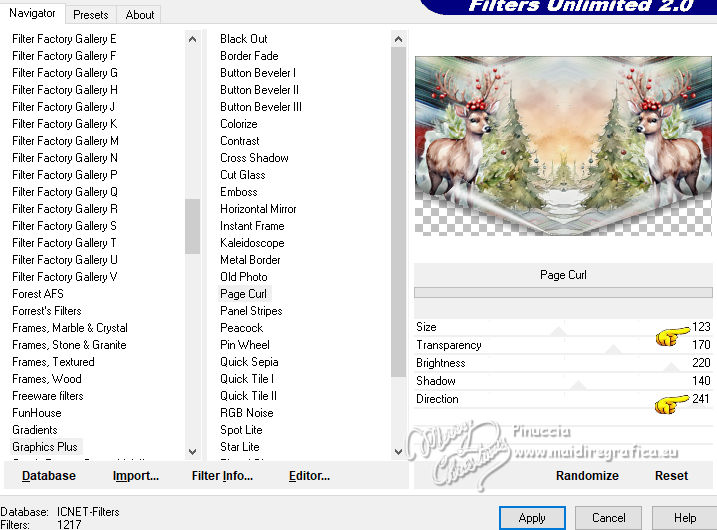Viewport: 717px width, 530px height.
Task: Click the Page Curl preview image
Action: click(563, 146)
